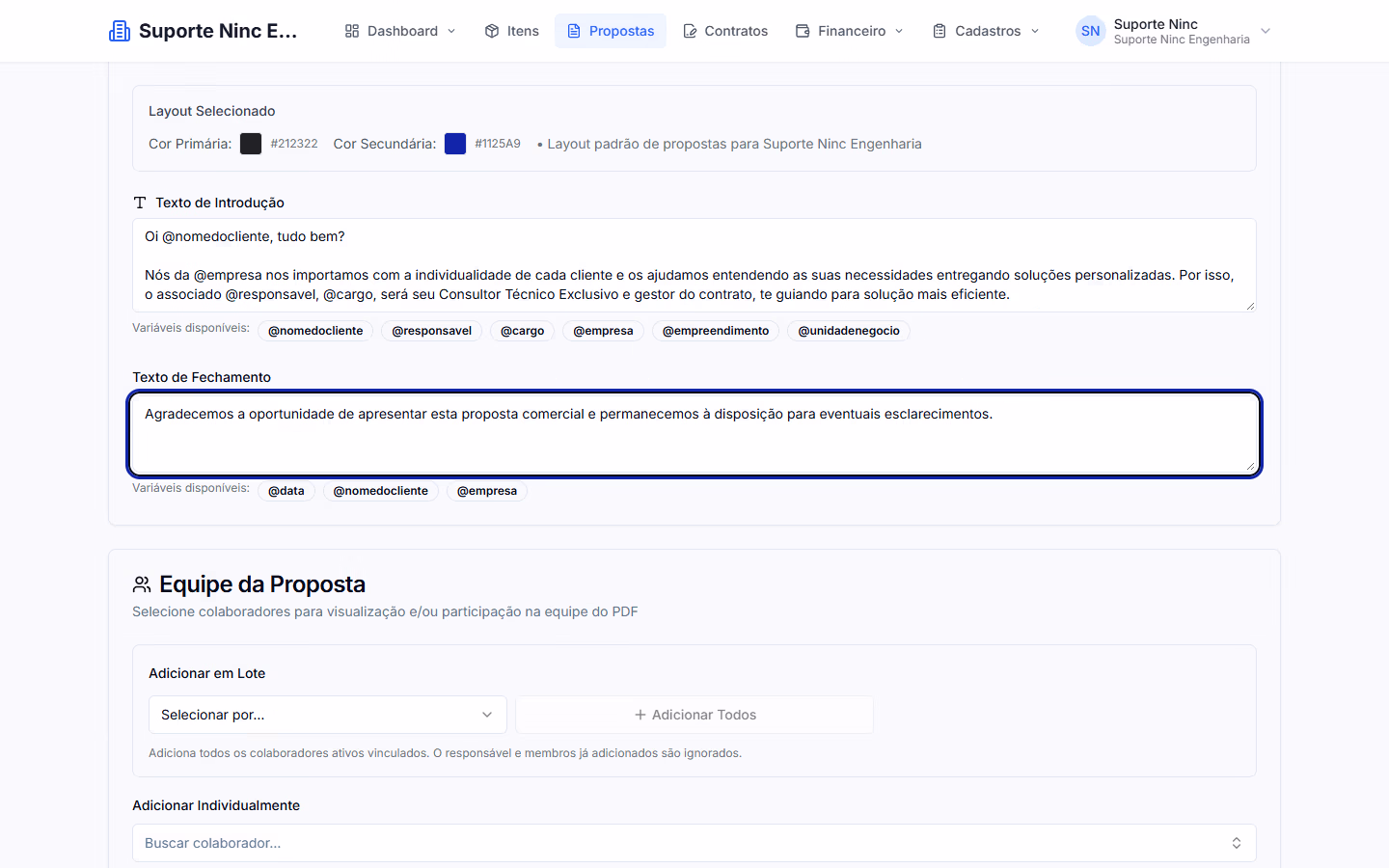Click the Suporte Ninc E... brand title
This screenshot has height=868, width=1389.
coord(218,31)
